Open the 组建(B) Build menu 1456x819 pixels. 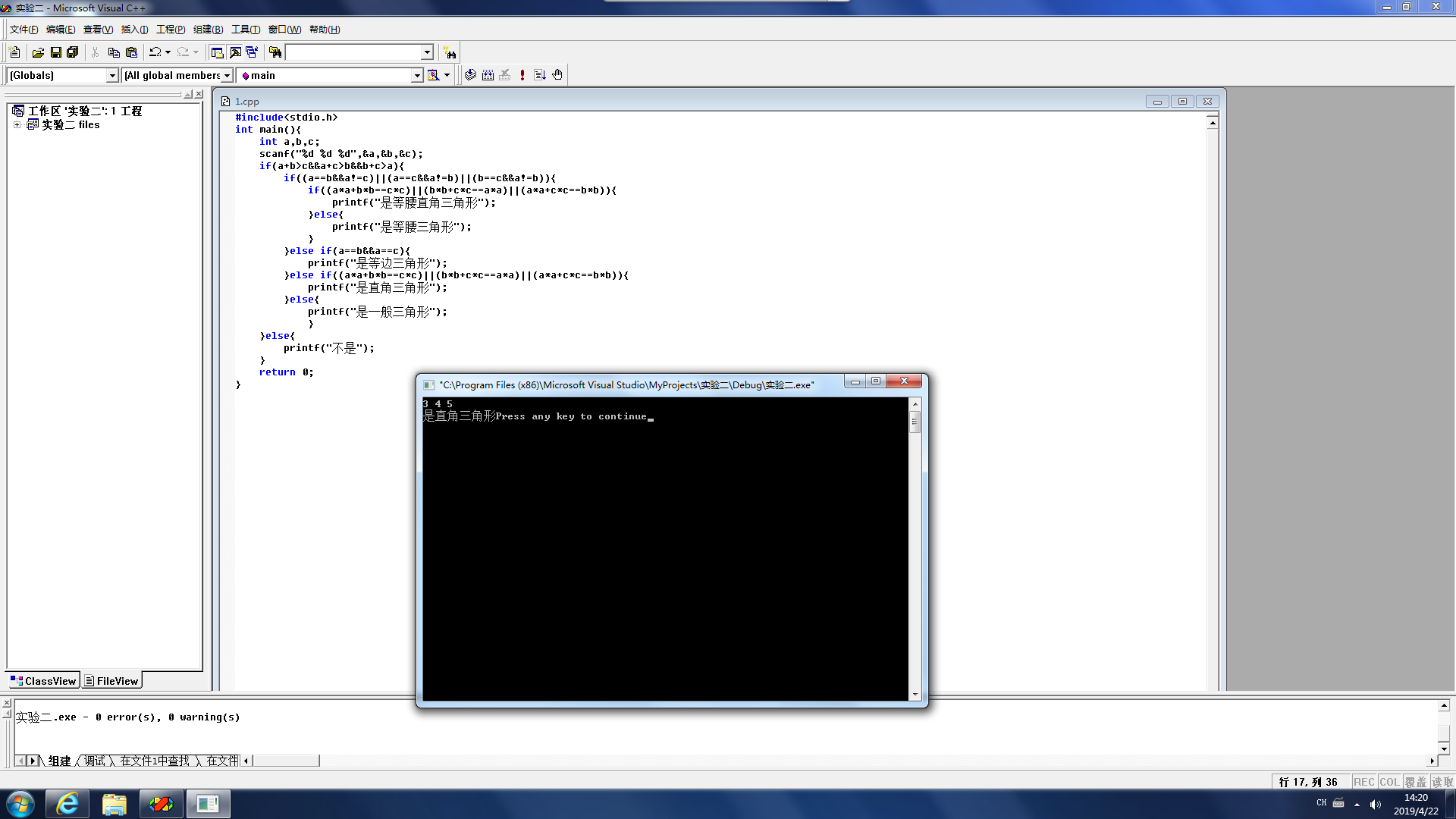(x=208, y=30)
